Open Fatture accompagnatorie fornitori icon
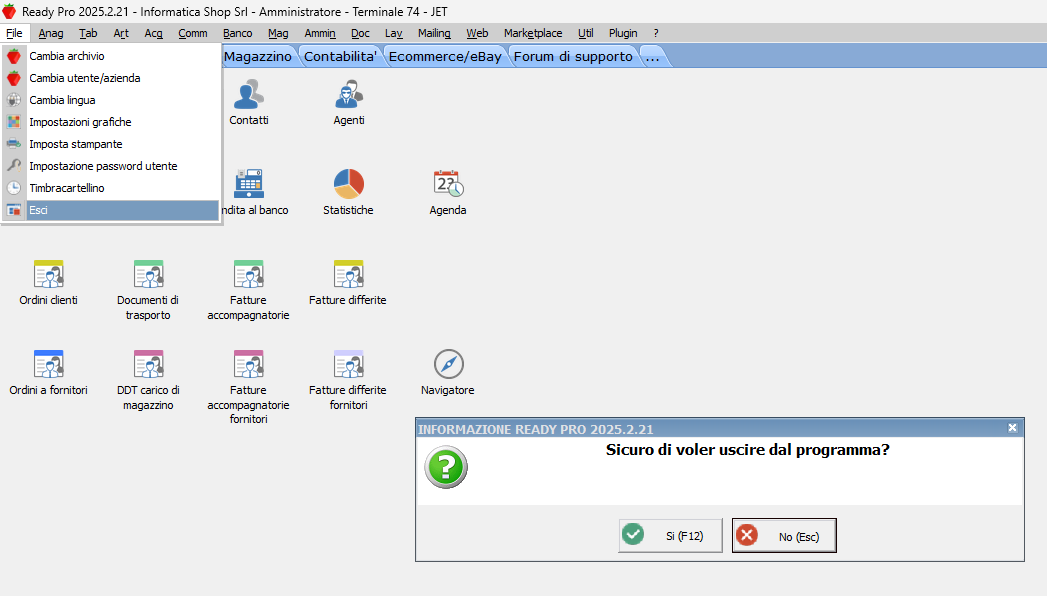 pos(248,364)
